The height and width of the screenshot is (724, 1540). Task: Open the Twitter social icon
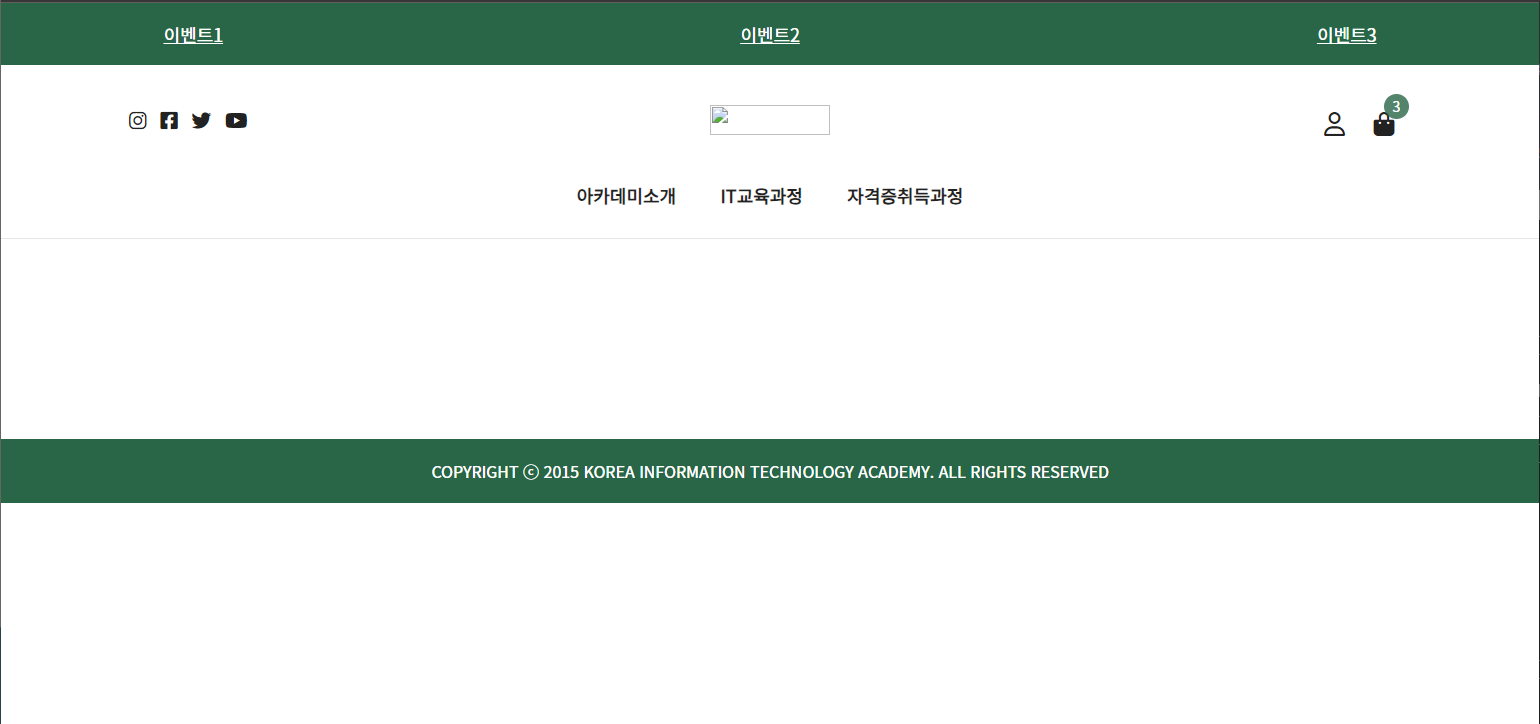(201, 121)
